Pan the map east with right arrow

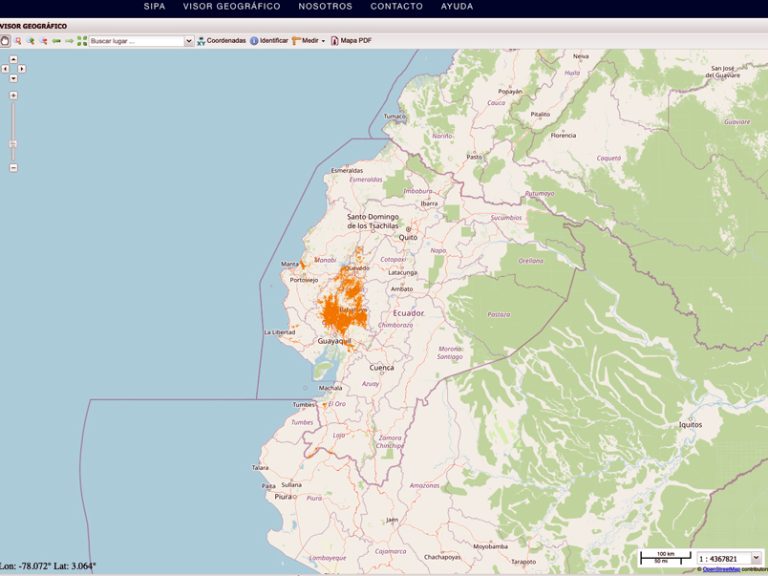(x=22, y=69)
